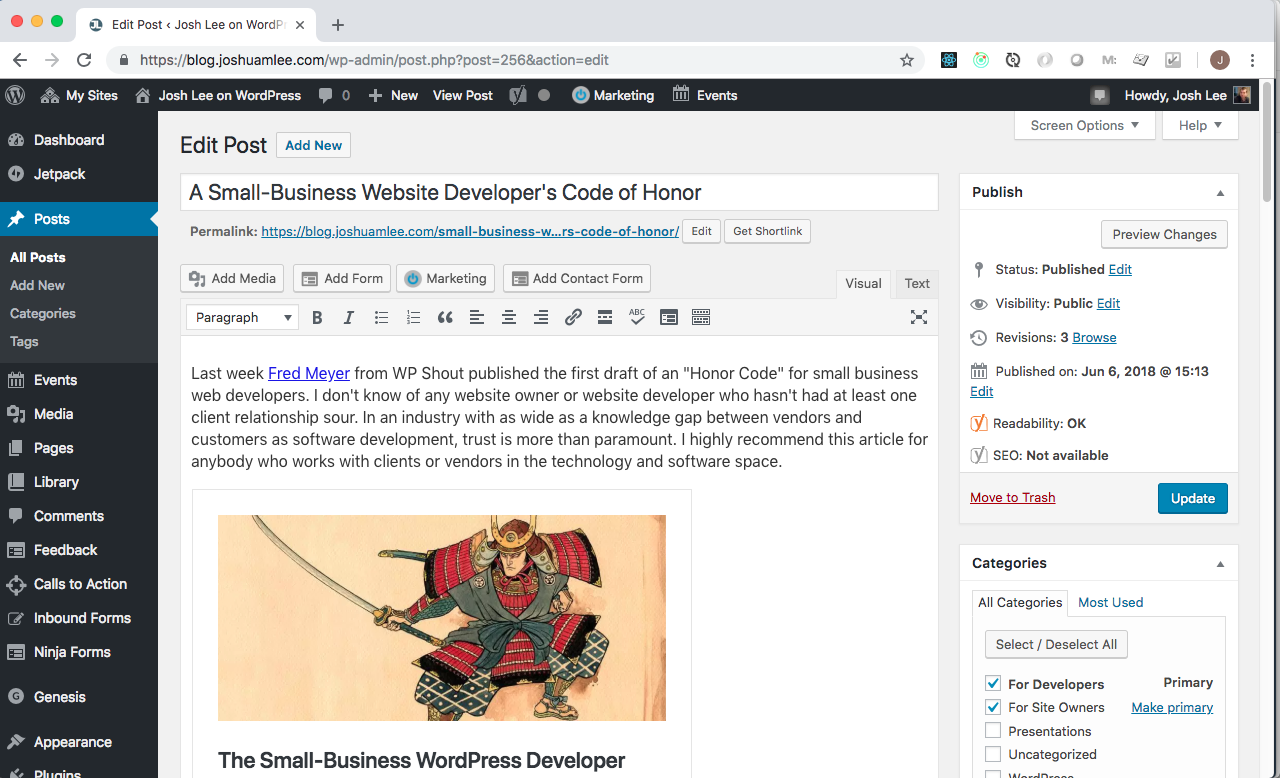Screen dimensions: 1280x778
Task: Align text left
Action: tap(477, 317)
